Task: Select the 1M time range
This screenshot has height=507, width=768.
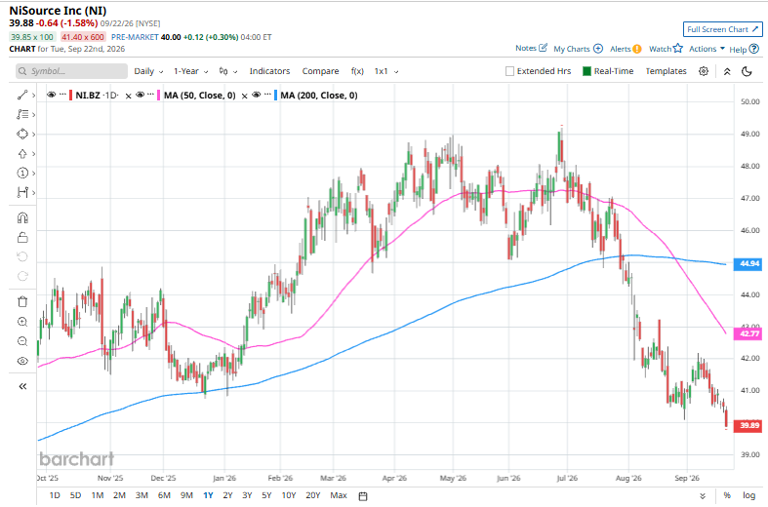Action: (97, 495)
